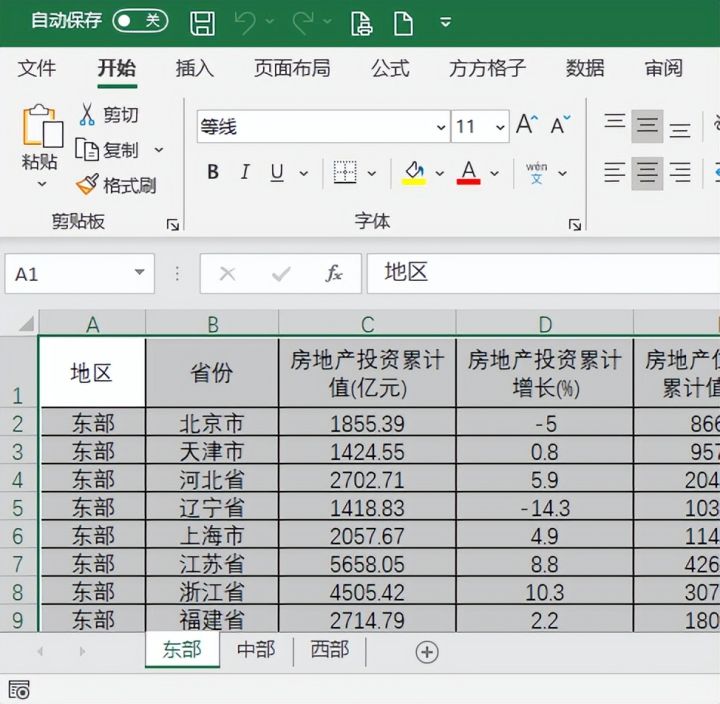Image resolution: width=720 pixels, height=704 pixels.
Task: Toggle Middle Align vertical alignment
Action: click(647, 126)
